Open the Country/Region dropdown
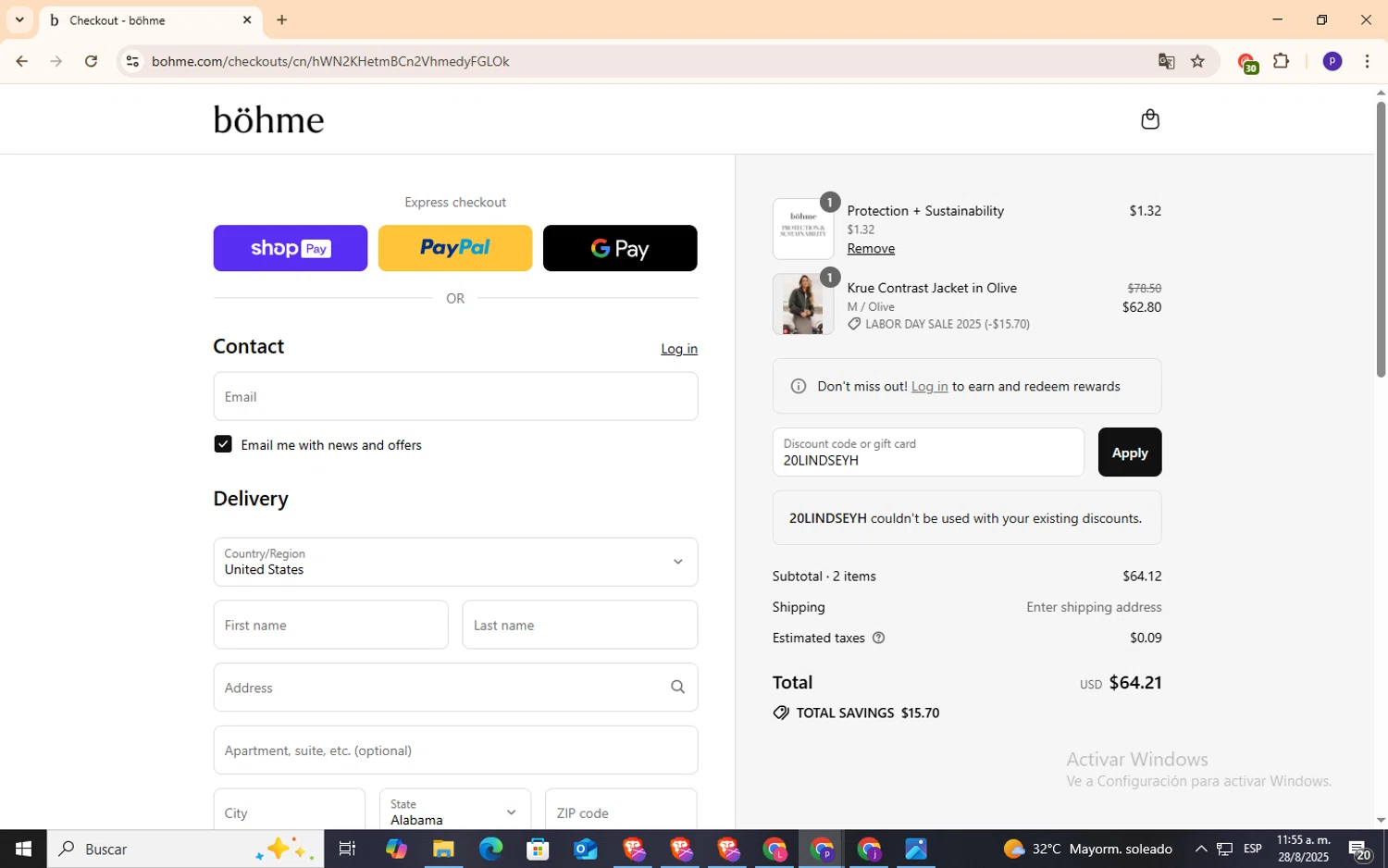 (x=455, y=562)
